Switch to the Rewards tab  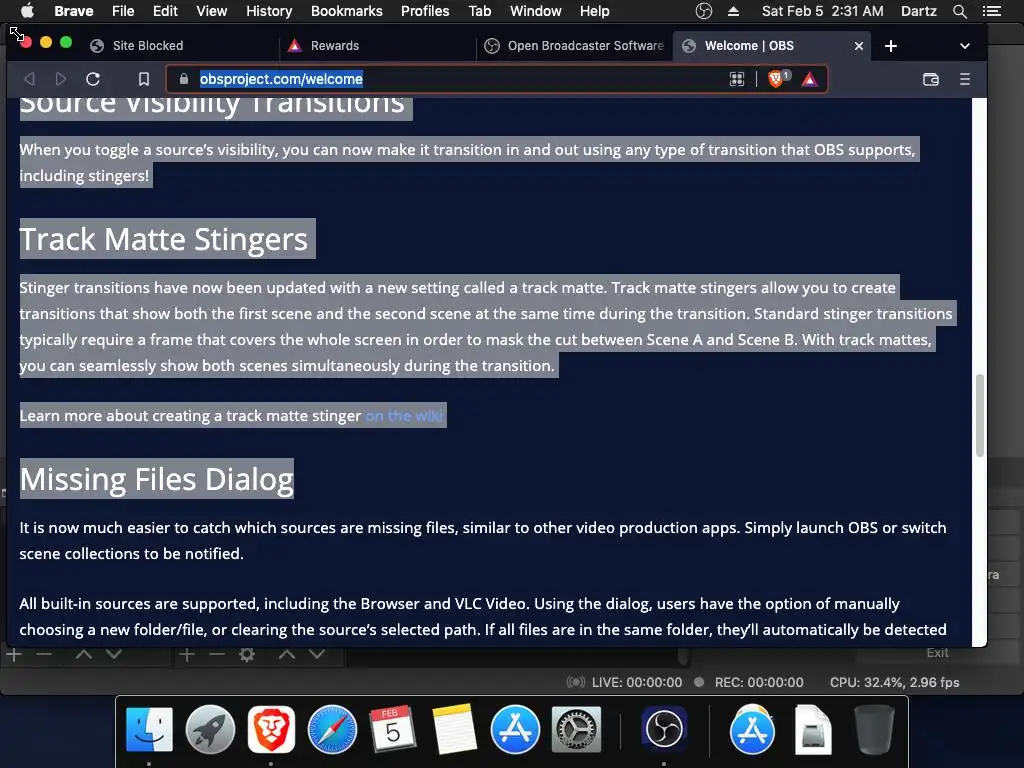click(x=379, y=46)
